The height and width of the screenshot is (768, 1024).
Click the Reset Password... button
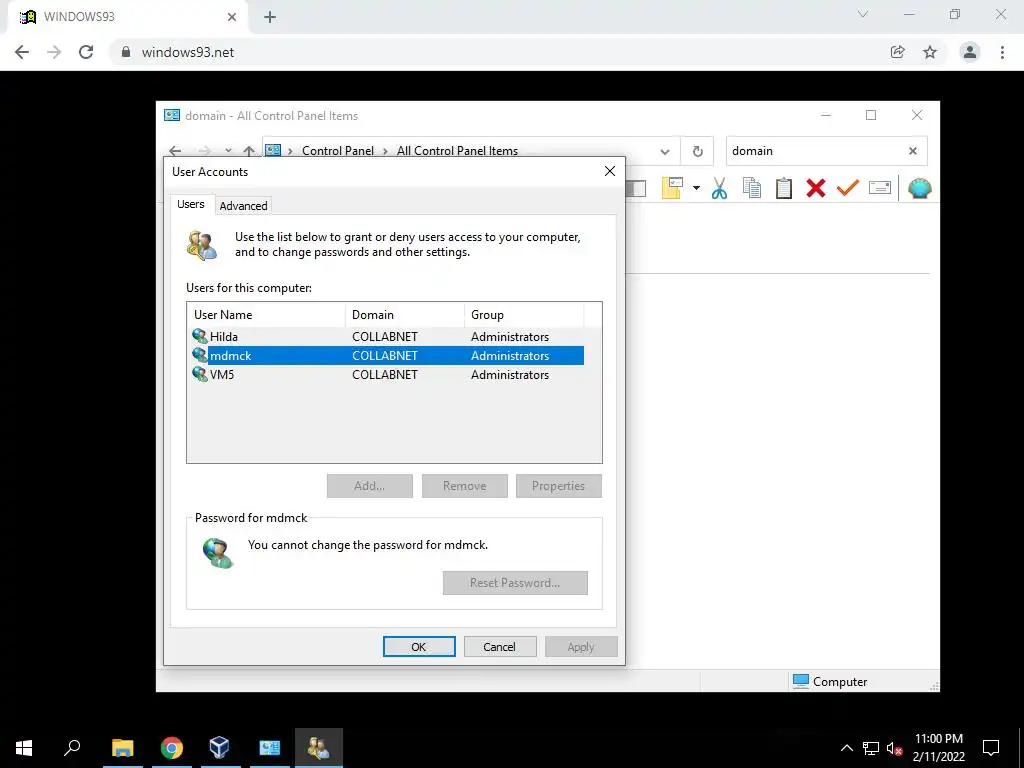point(515,583)
